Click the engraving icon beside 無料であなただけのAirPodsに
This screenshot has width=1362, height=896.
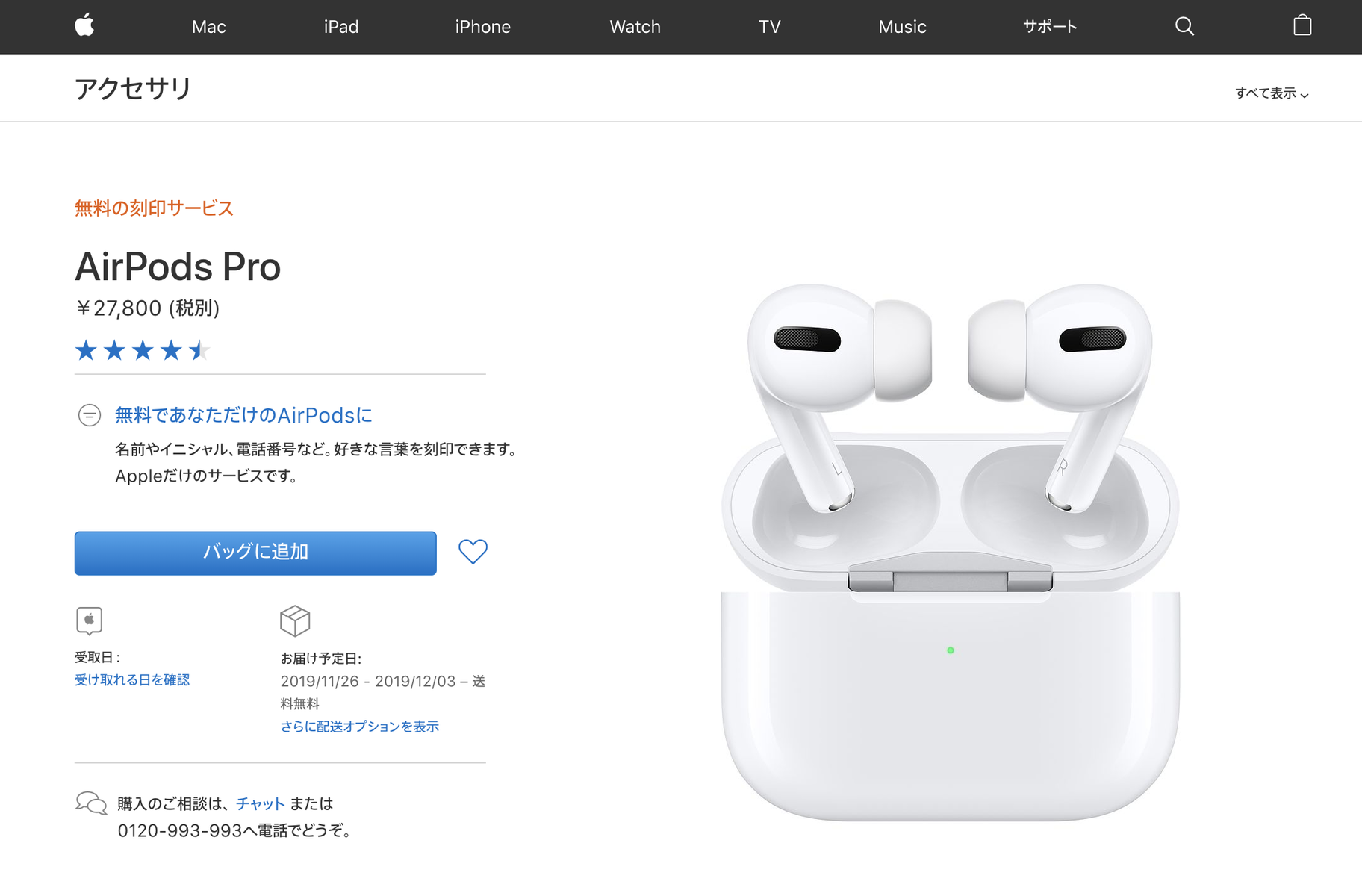[90, 415]
